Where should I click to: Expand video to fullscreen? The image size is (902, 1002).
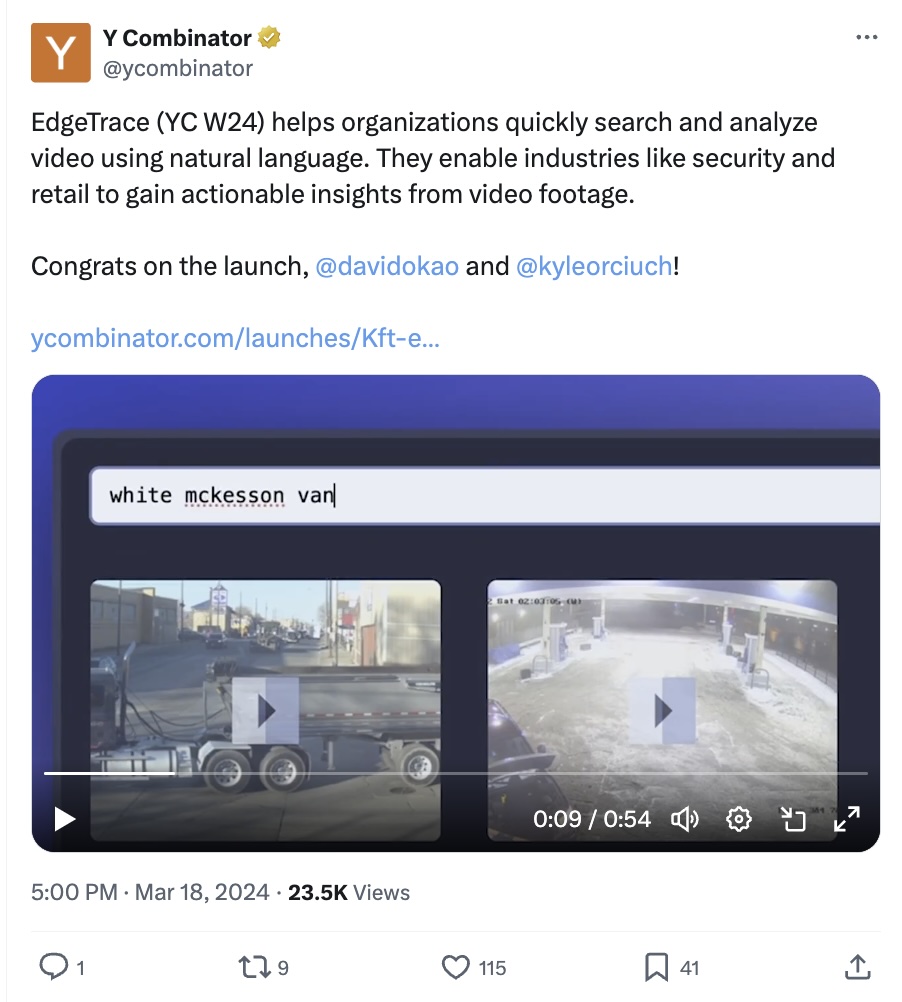[x=846, y=819]
